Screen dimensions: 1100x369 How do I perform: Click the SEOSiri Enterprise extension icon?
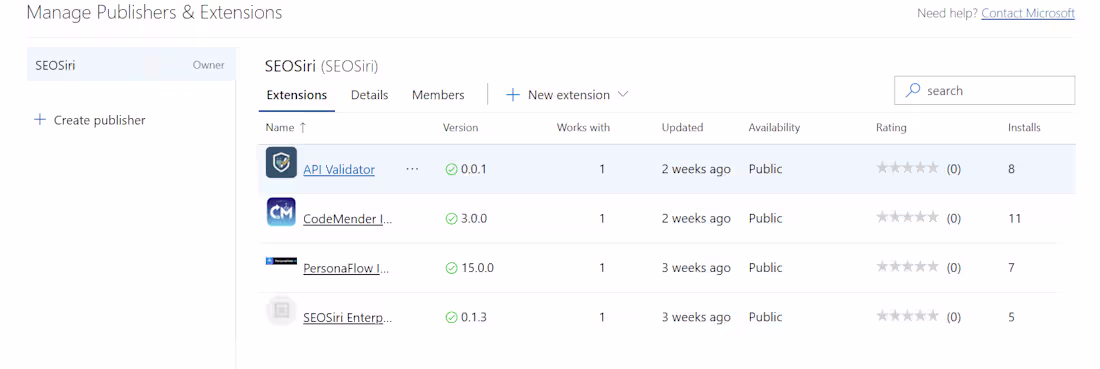coord(281,311)
